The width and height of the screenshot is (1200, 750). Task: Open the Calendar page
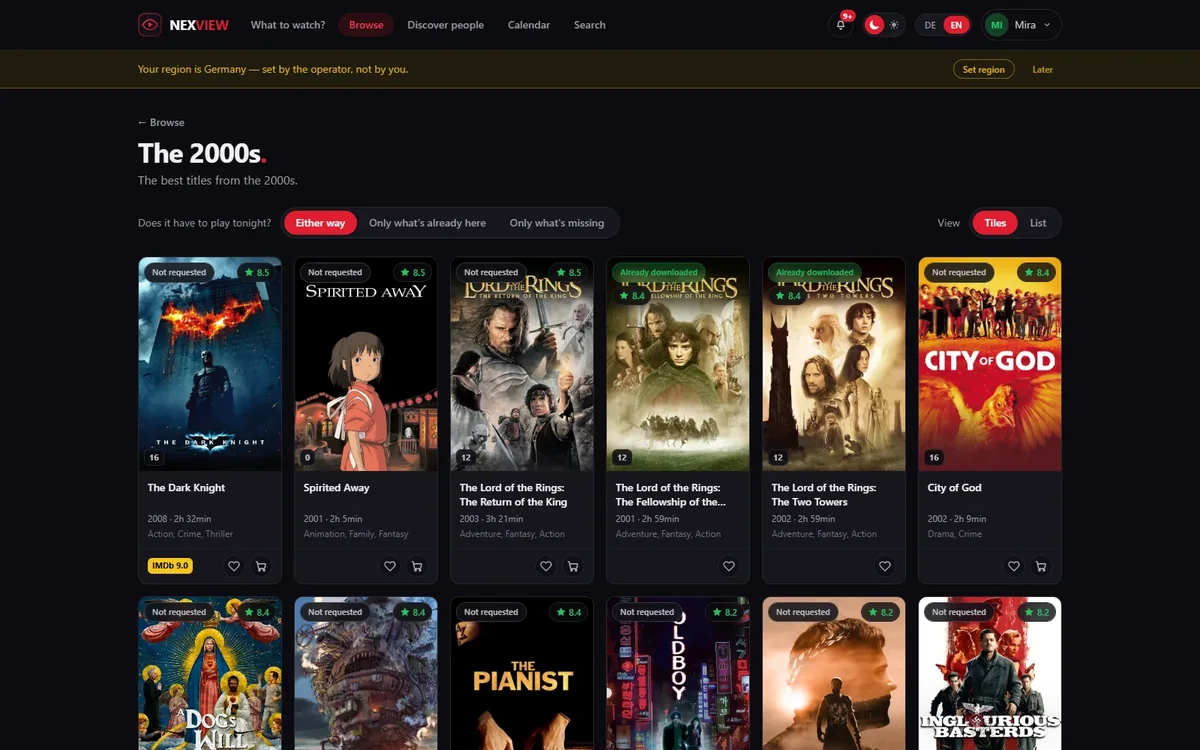click(529, 25)
